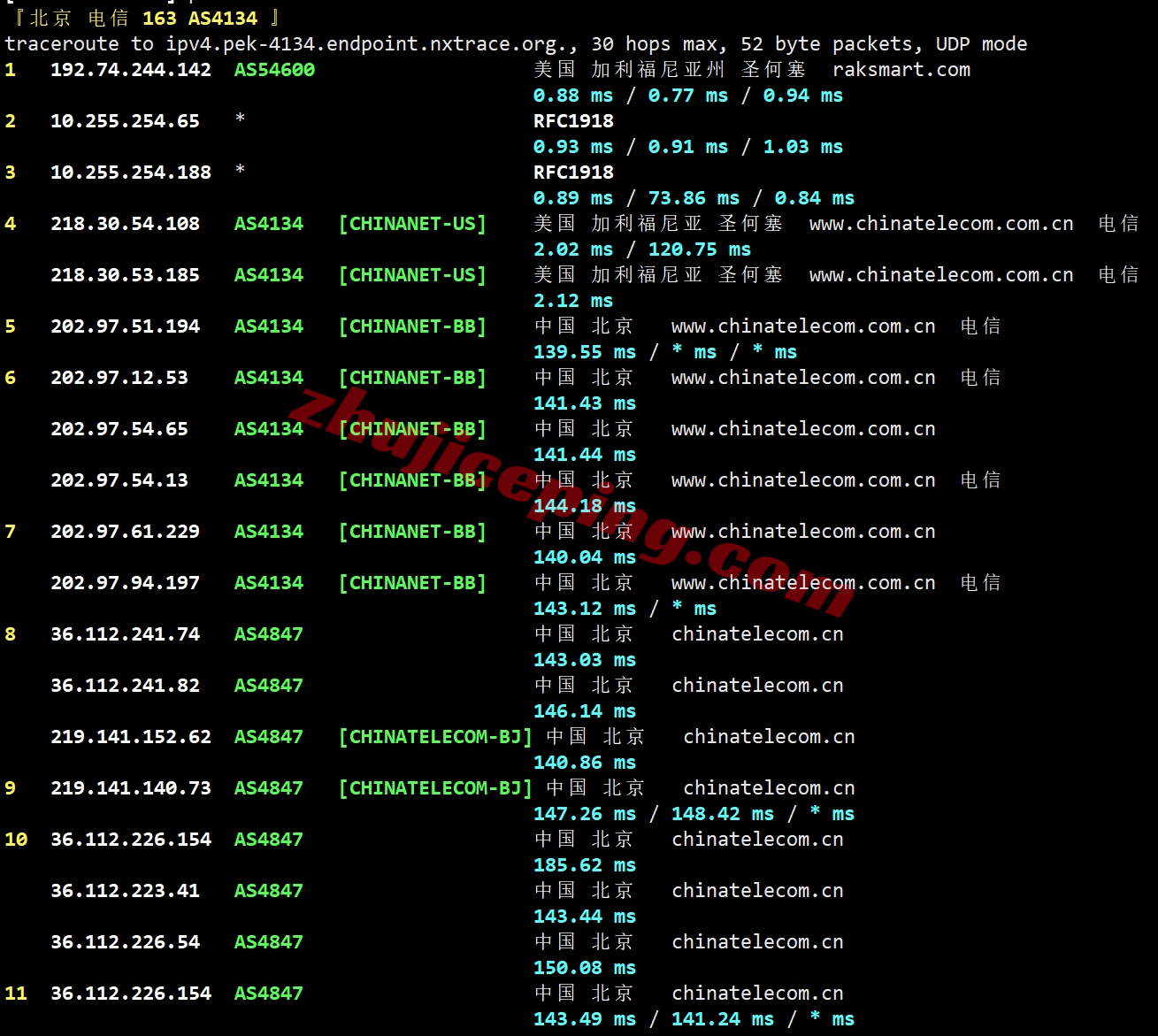Viewport: 1158px width, 1036px height.
Task: Select IP address 202.97.94.197
Action: tap(125, 583)
